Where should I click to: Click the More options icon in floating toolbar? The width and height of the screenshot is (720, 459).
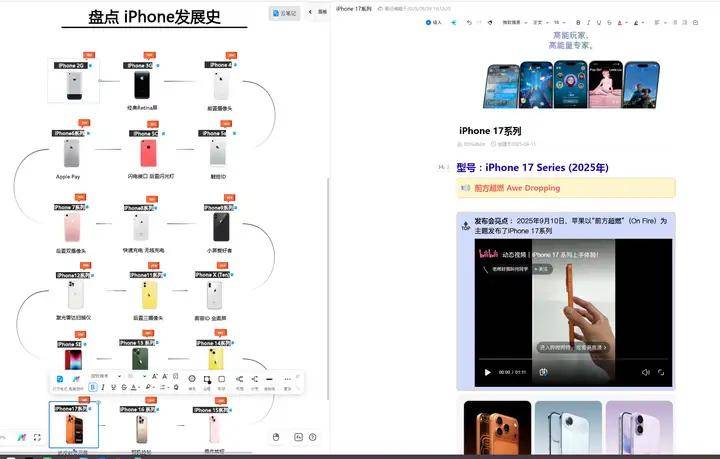[287, 379]
